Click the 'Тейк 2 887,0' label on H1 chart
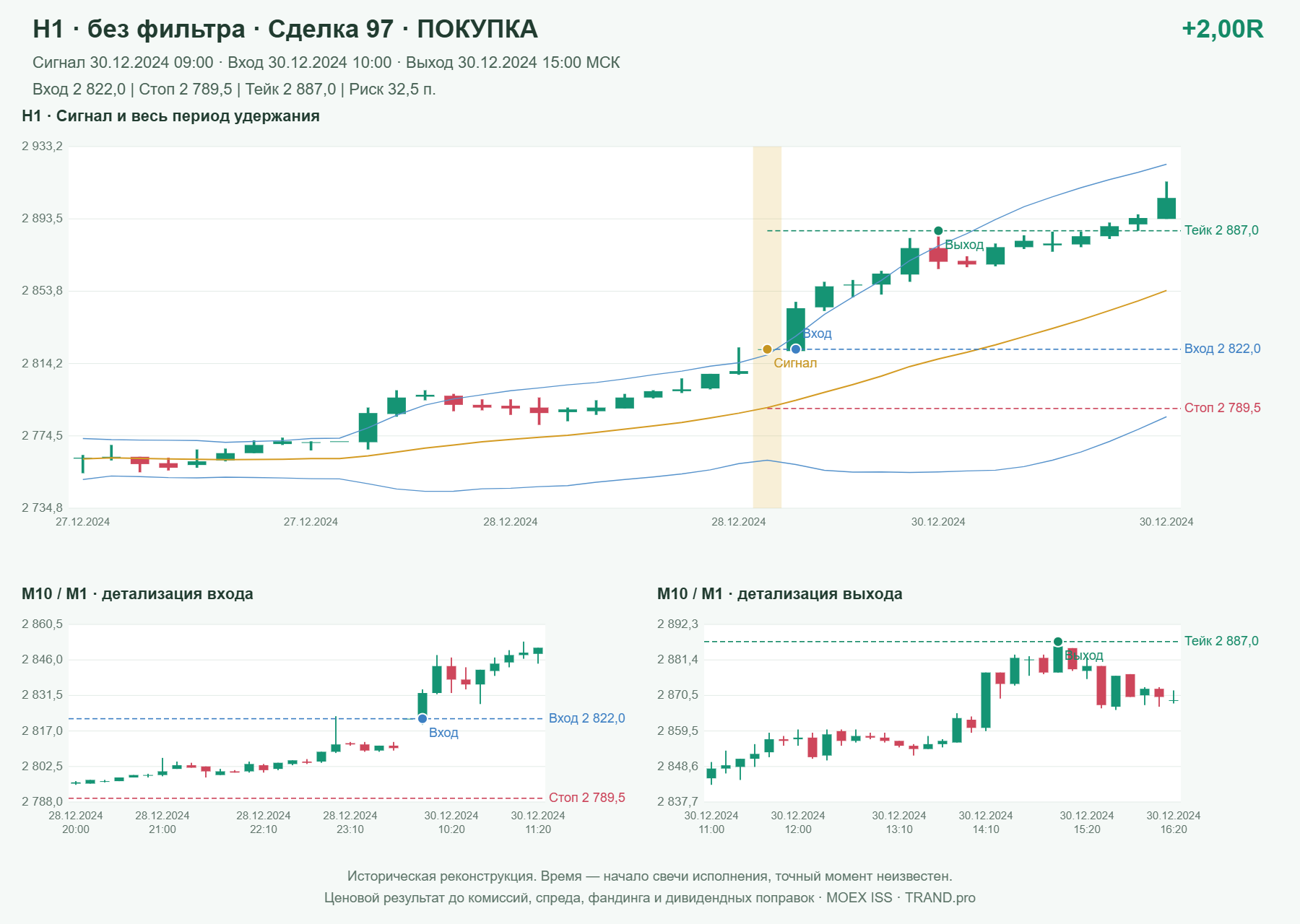The width and height of the screenshot is (1300, 924). point(1221,230)
